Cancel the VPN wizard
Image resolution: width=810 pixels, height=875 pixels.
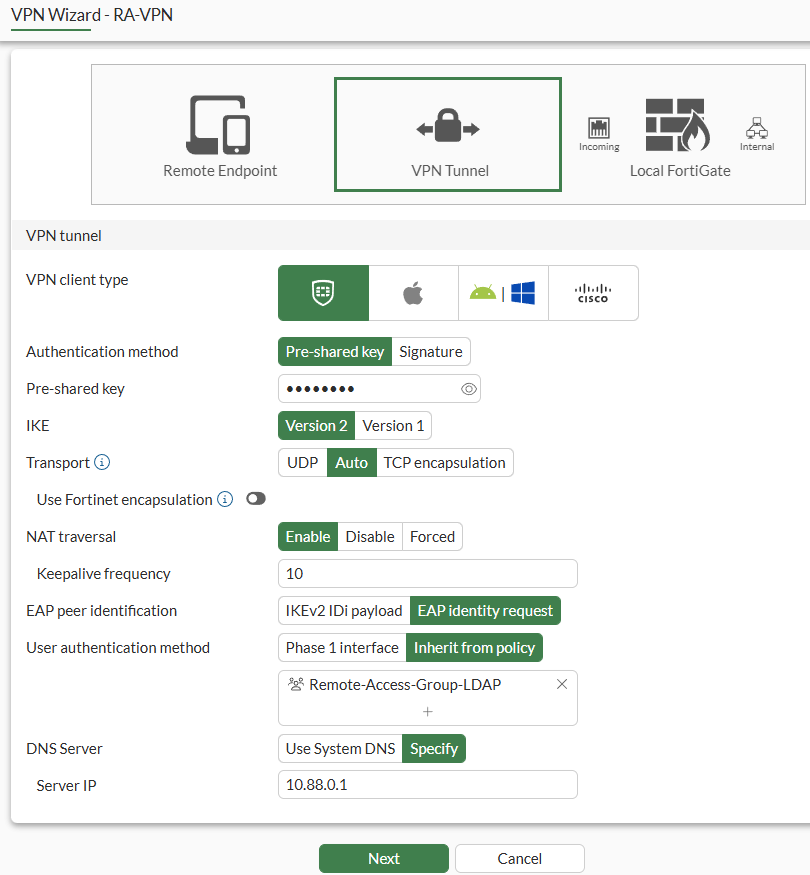point(519,858)
